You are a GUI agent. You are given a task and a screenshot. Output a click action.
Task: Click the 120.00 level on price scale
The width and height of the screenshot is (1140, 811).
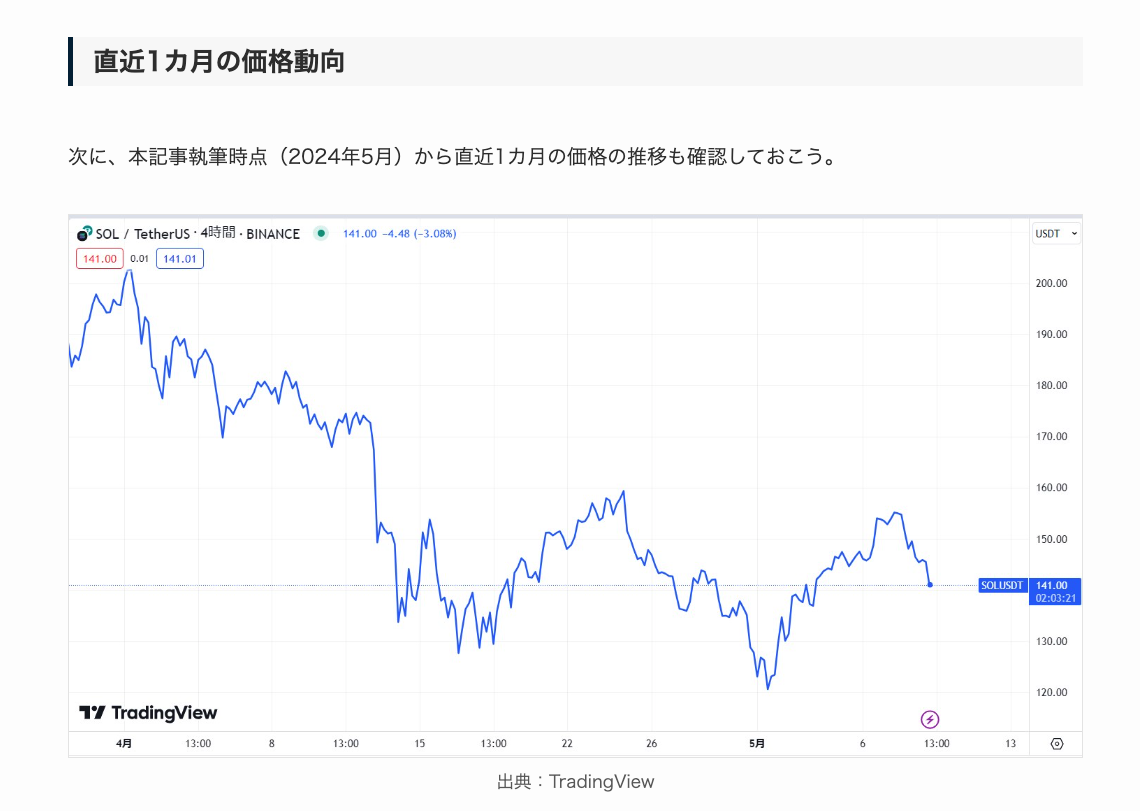click(1053, 692)
